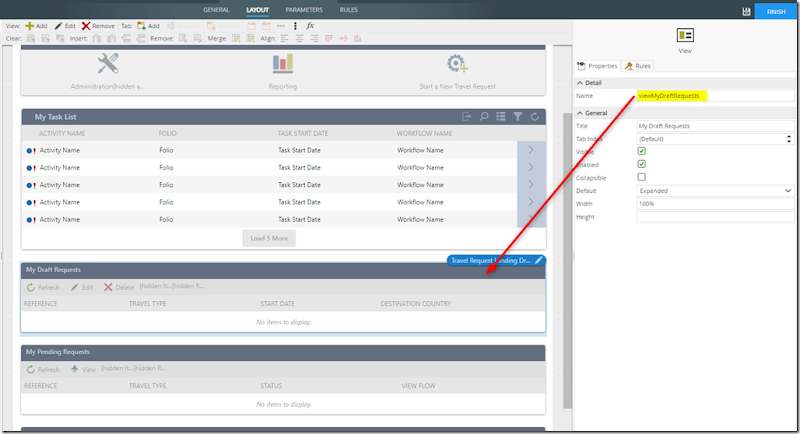Viewport: 800px width, 434px height.
Task: Click Refresh in My Pending Requests
Action: [43, 369]
